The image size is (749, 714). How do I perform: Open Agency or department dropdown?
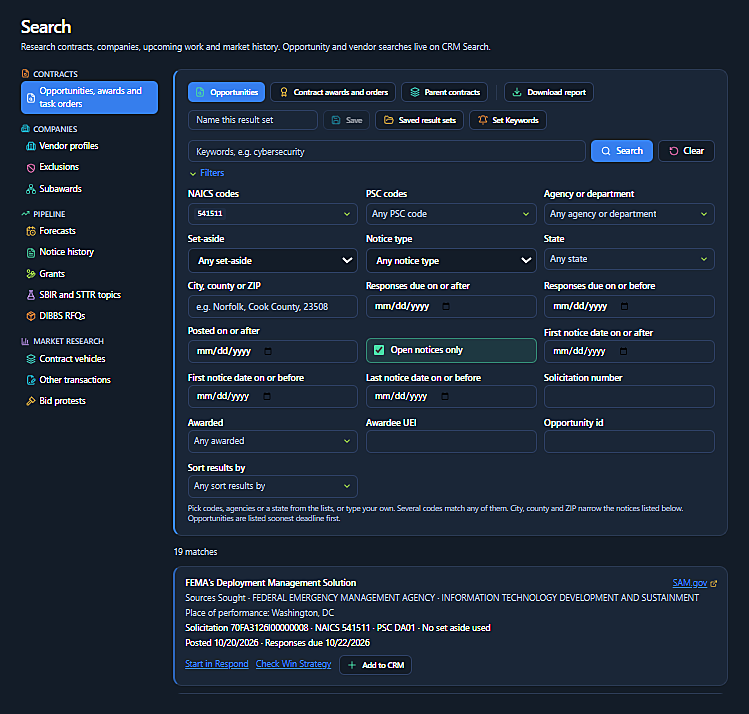click(629, 214)
